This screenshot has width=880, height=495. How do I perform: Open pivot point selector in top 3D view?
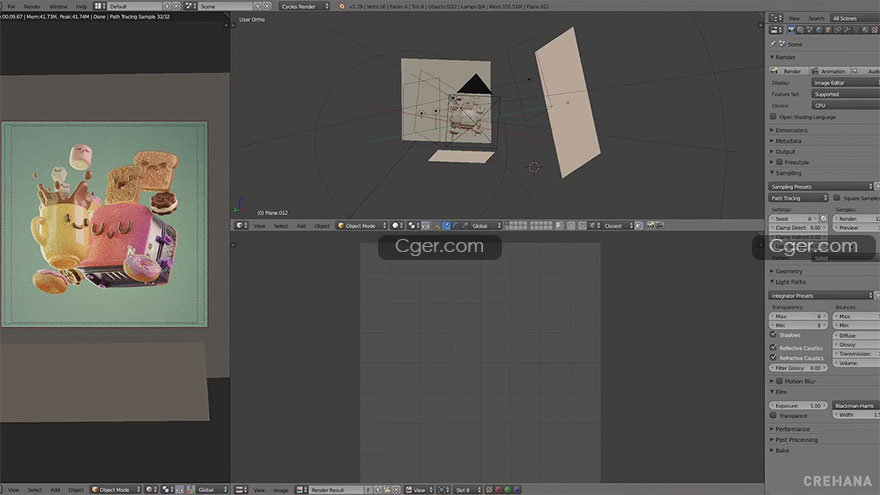[413, 226]
